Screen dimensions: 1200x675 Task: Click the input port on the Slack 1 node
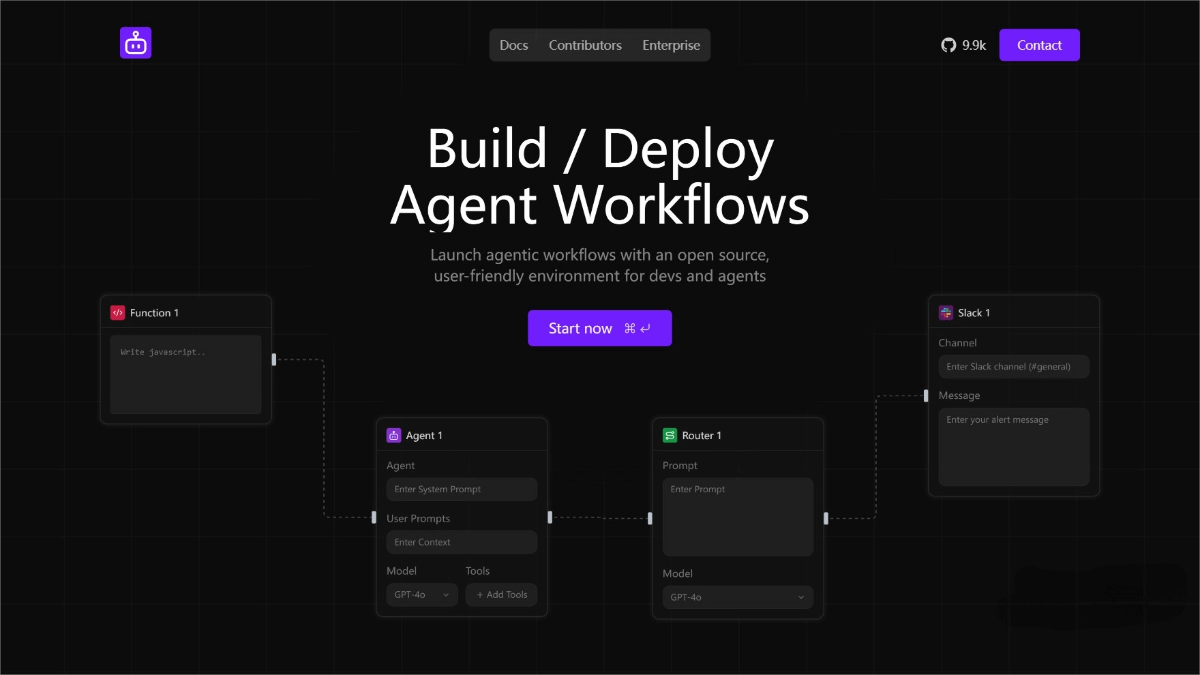pyautogui.click(x=928, y=395)
